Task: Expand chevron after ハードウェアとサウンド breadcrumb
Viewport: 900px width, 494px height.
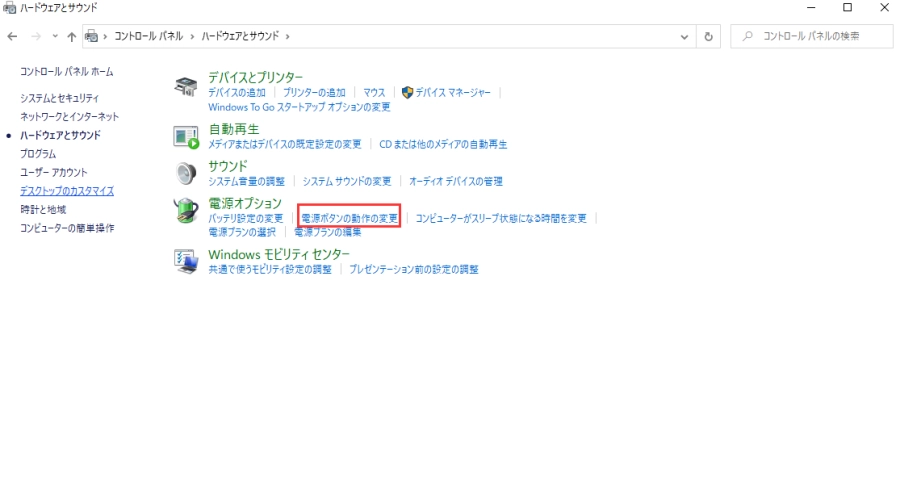Action: click(x=288, y=36)
